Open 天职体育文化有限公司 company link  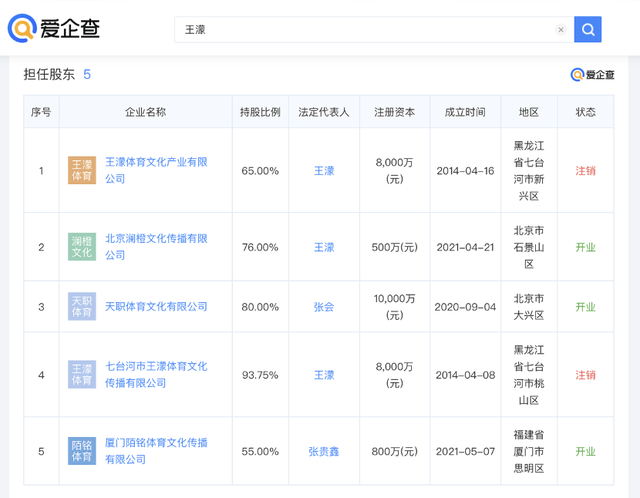(x=156, y=307)
